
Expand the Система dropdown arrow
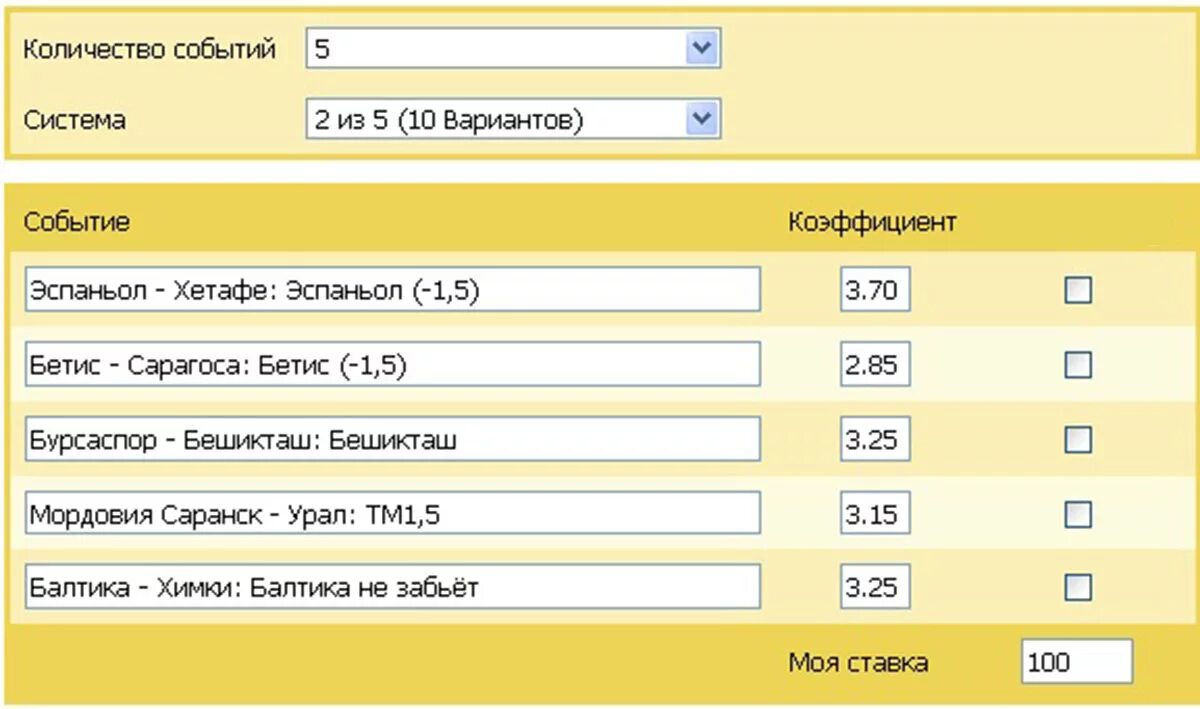coord(703,119)
